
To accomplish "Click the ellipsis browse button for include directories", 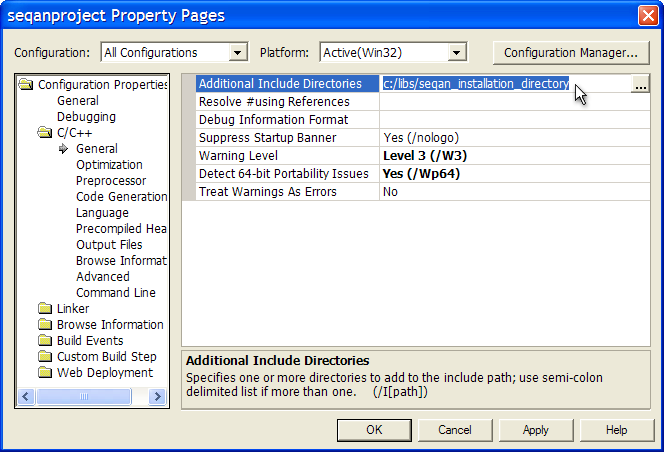I will pyautogui.click(x=640, y=85).
